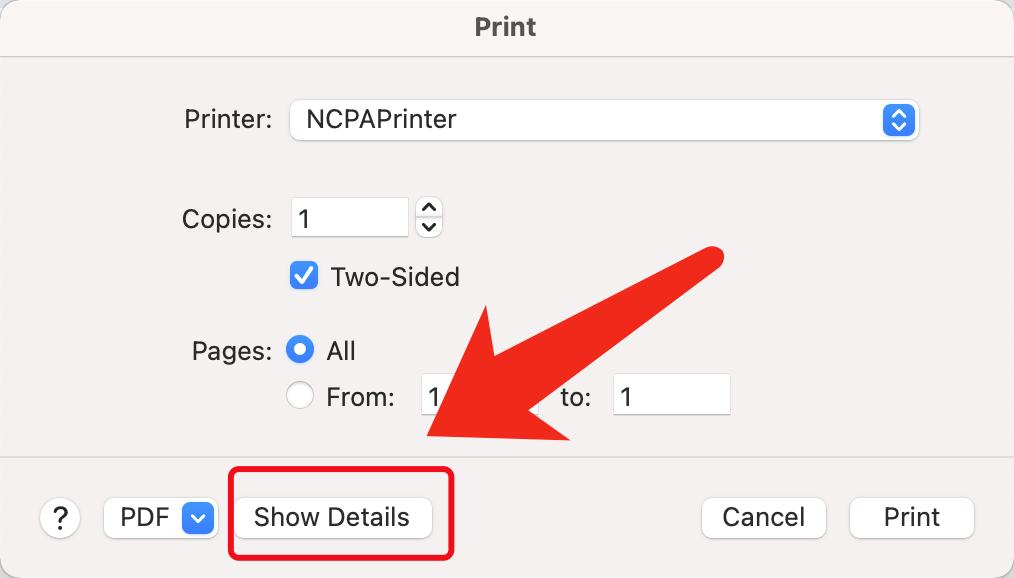1014x578 pixels.
Task: Increase copies with the up stepper arrow
Action: tap(429, 208)
